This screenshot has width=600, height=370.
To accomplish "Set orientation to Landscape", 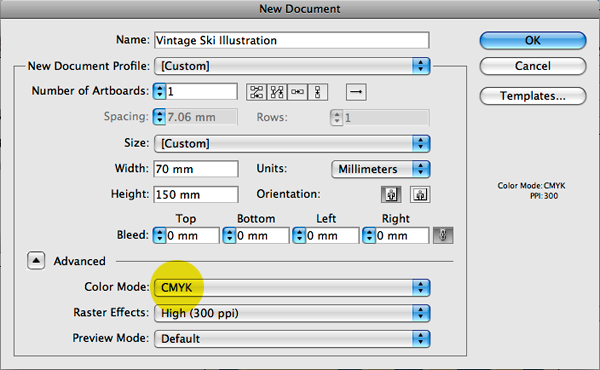I will click(420, 194).
